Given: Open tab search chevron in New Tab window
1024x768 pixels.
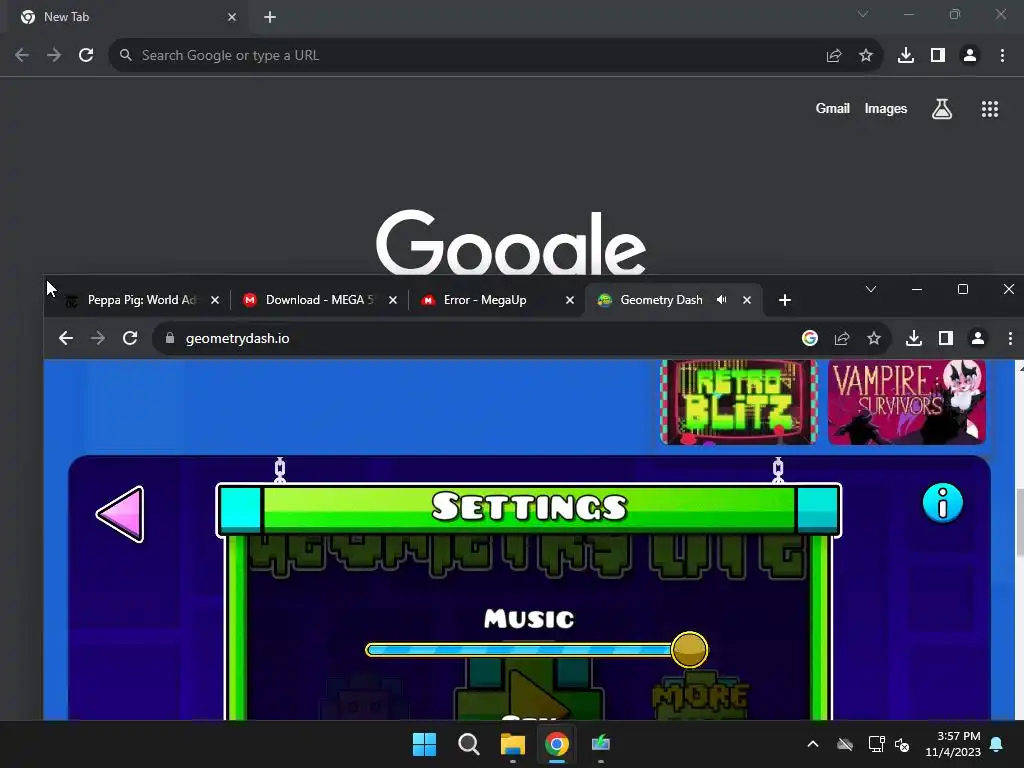Looking at the screenshot, I should 863,14.
